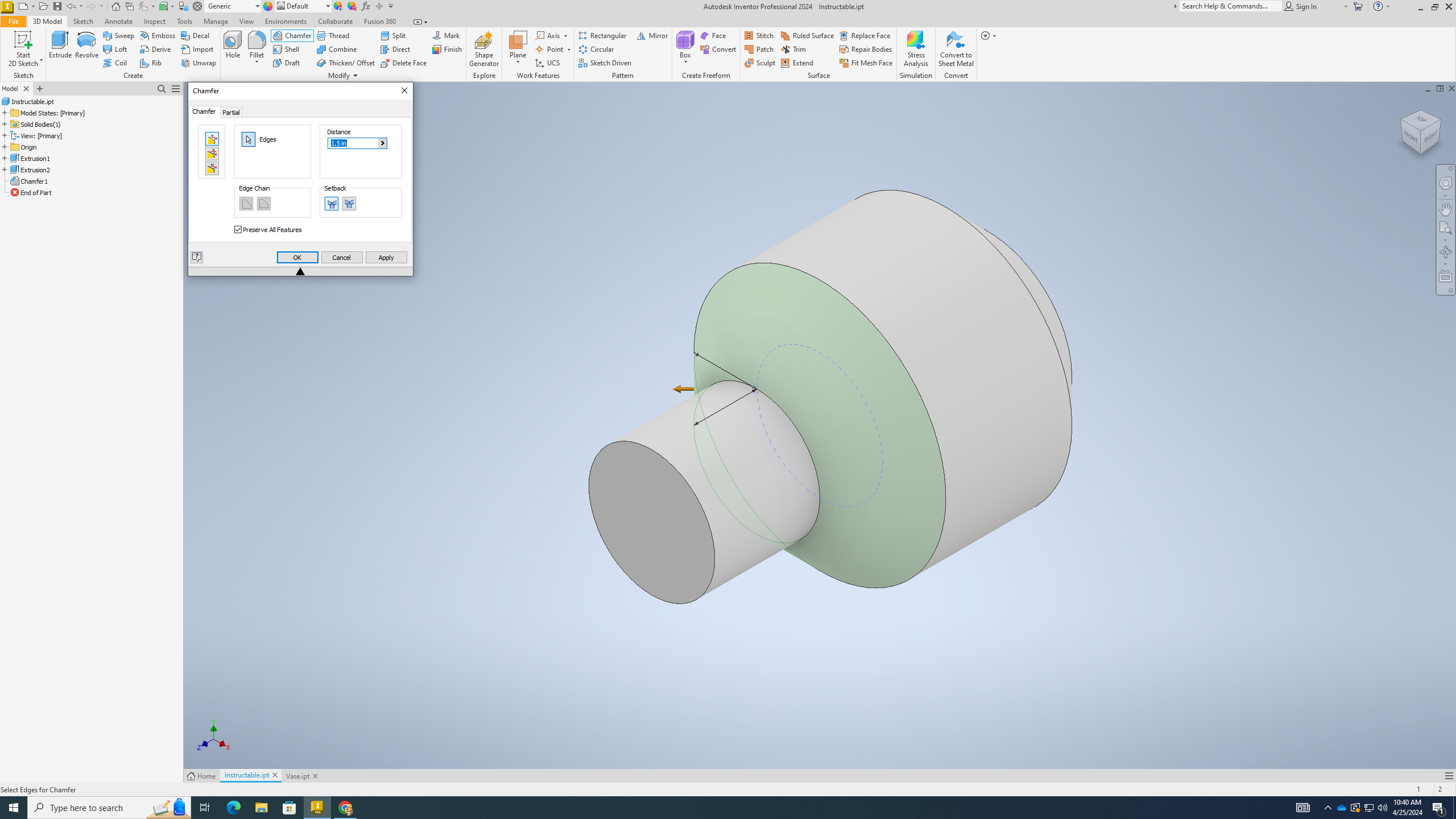Expand the Distance value flyout arrow

[383, 143]
